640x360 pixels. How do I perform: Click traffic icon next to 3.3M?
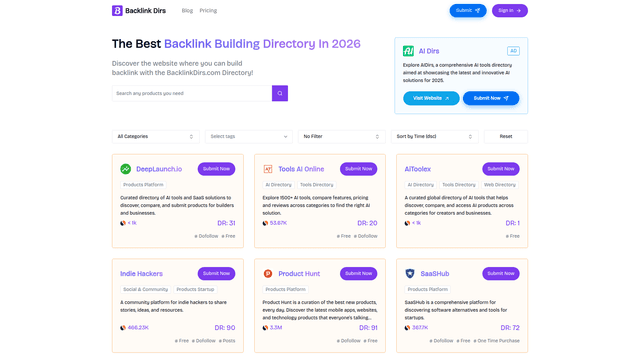tap(265, 328)
